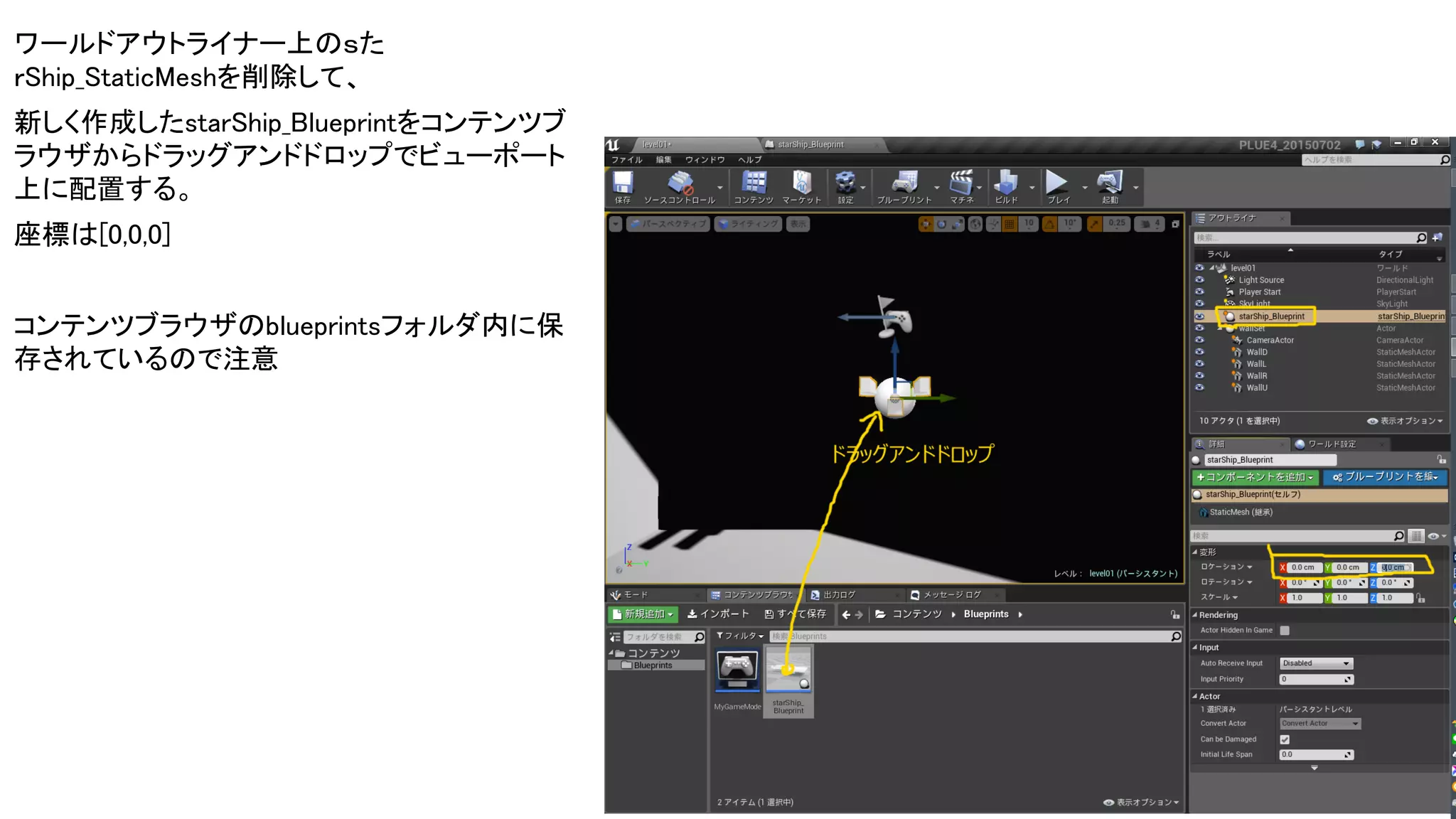The width and height of the screenshot is (1456, 819).
Task: Collapse the Actor section in Details
Action: [1195, 697]
